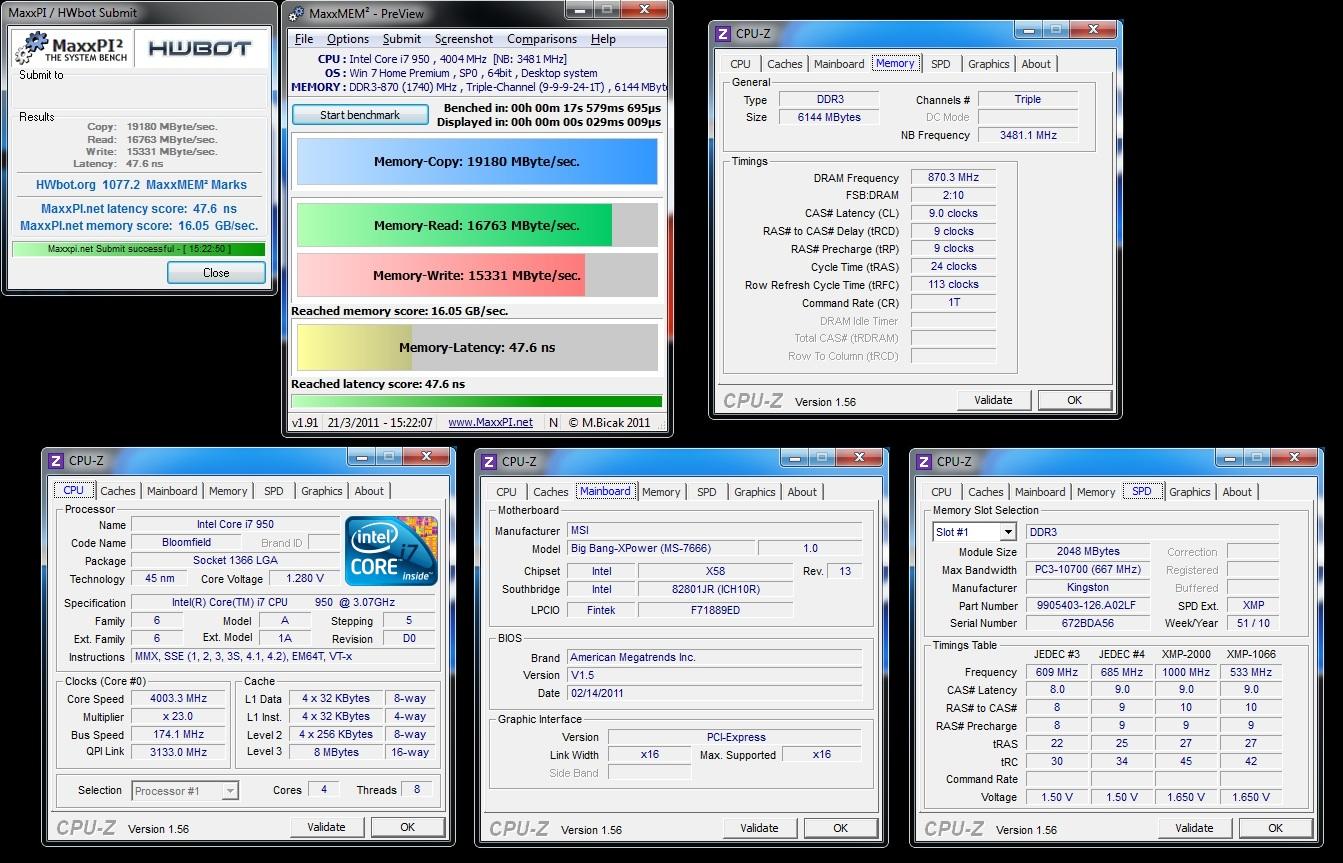Click the Core Voltage 1.280 V field
The height and width of the screenshot is (863, 1343).
tap(303, 578)
